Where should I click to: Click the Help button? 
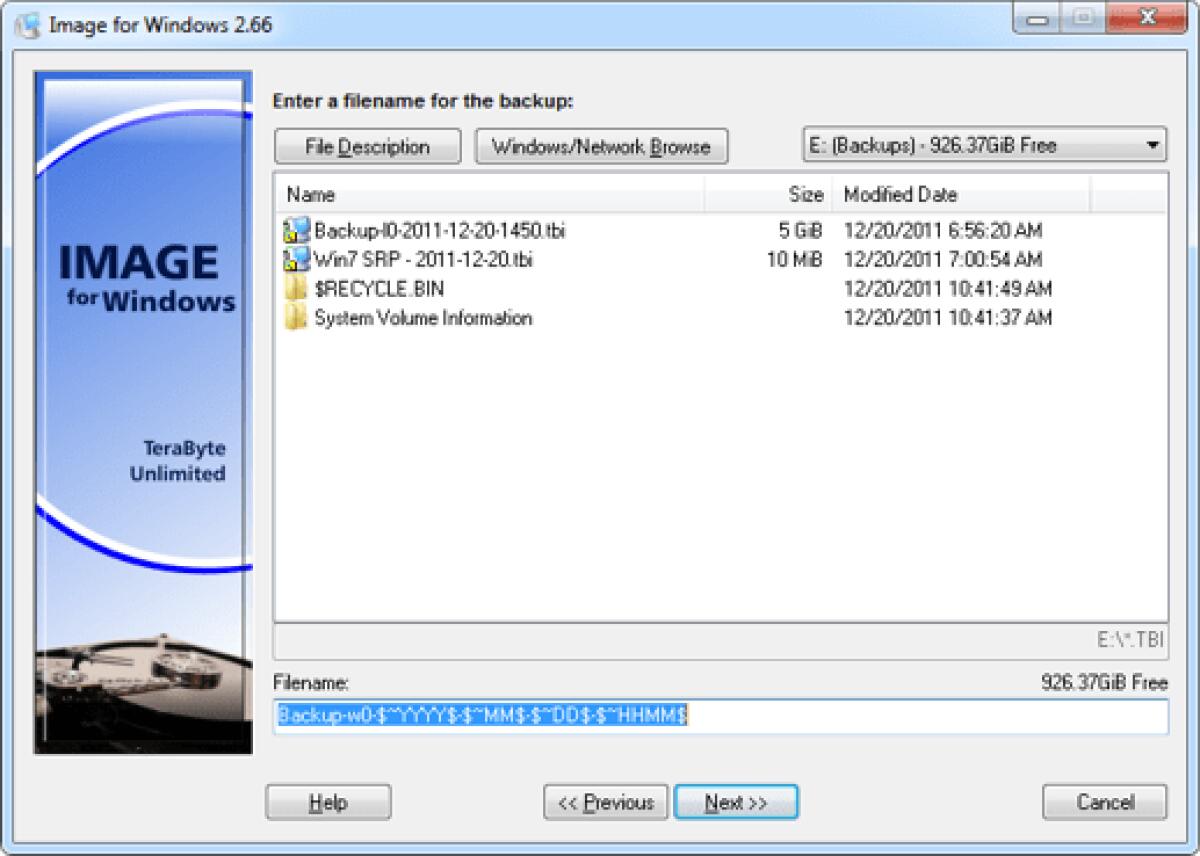point(328,802)
